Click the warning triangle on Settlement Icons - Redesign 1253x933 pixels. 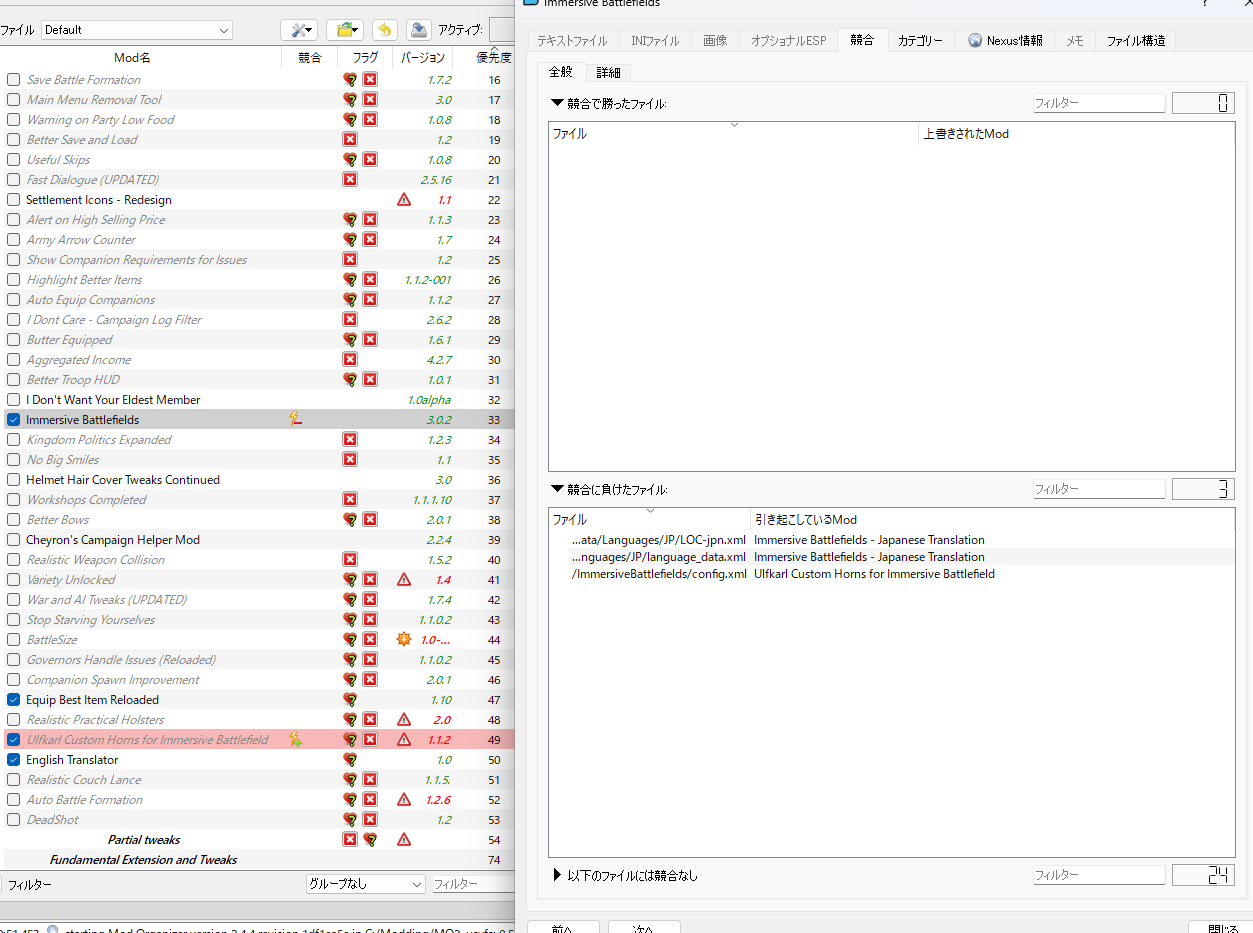404,199
